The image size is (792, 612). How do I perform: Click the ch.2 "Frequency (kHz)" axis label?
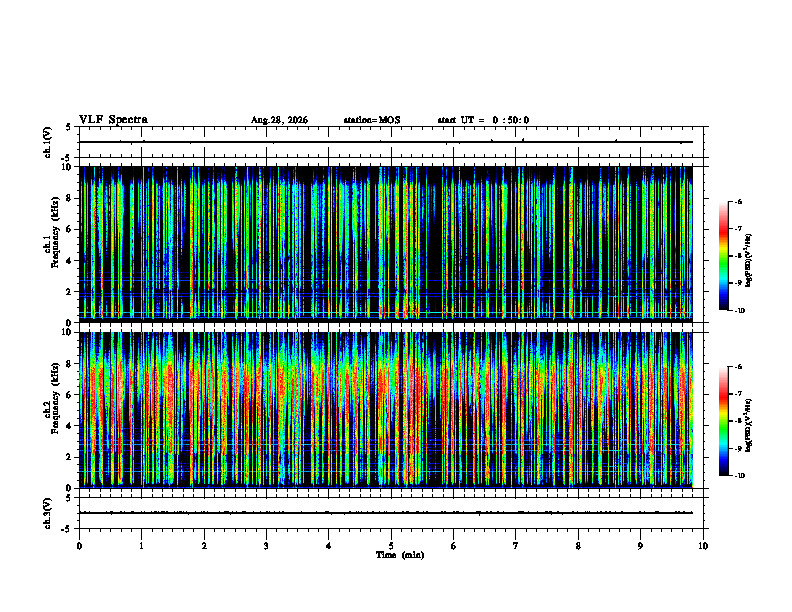click(55, 405)
